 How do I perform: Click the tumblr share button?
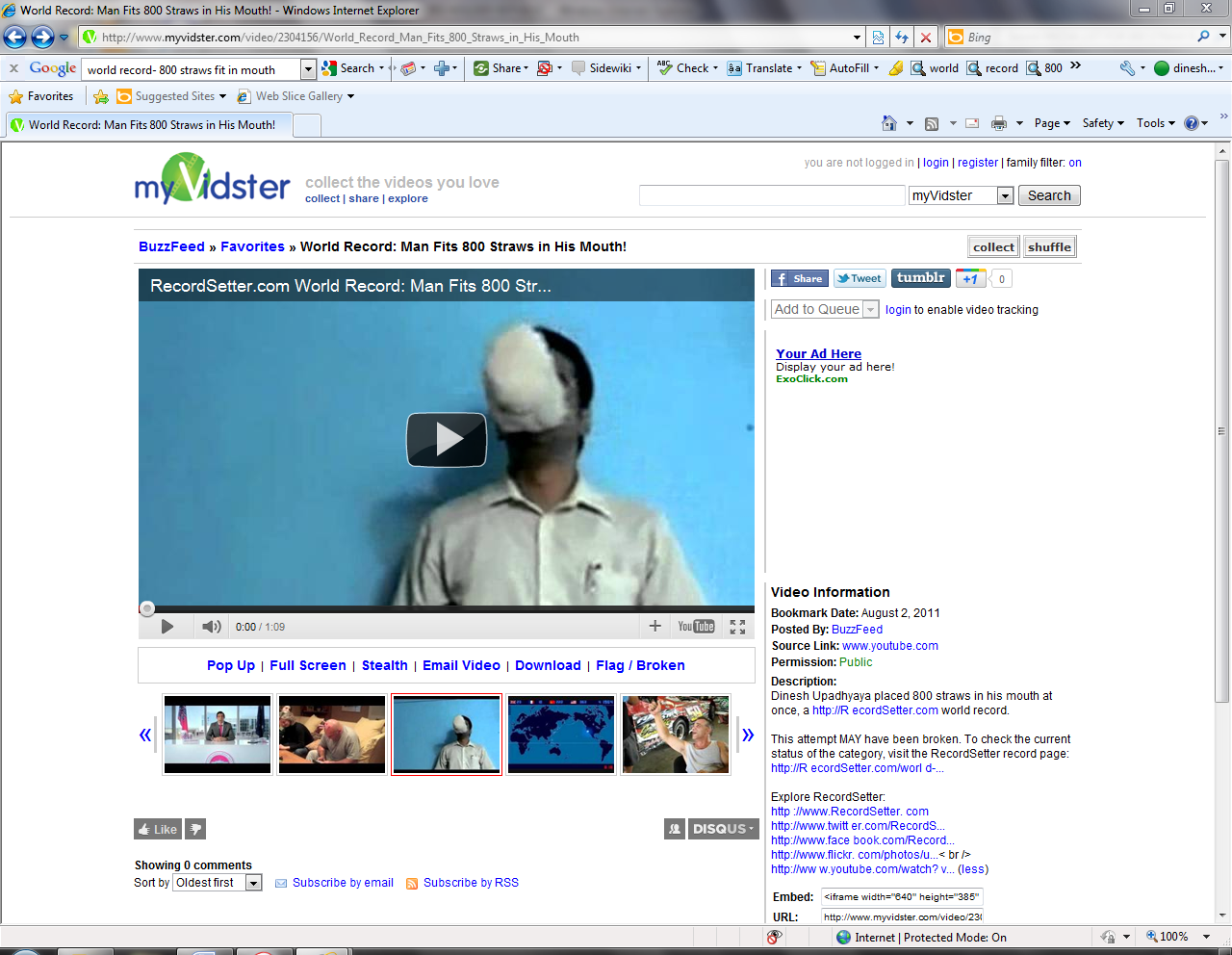coord(921,278)
